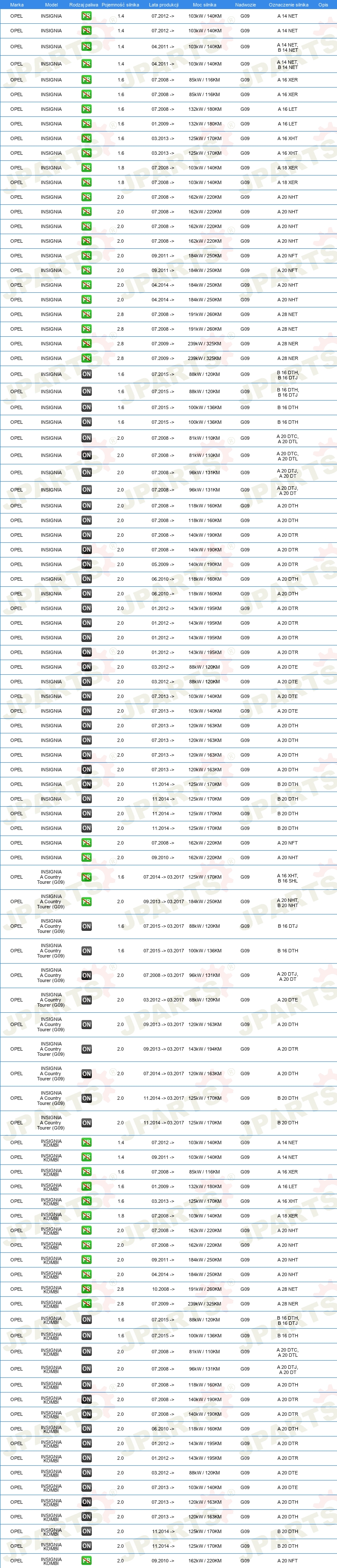Select '06.2010 ->' date in Insignia Kombi row
The height and width of the screenshot is (1568, 337).
[162, 1429]
